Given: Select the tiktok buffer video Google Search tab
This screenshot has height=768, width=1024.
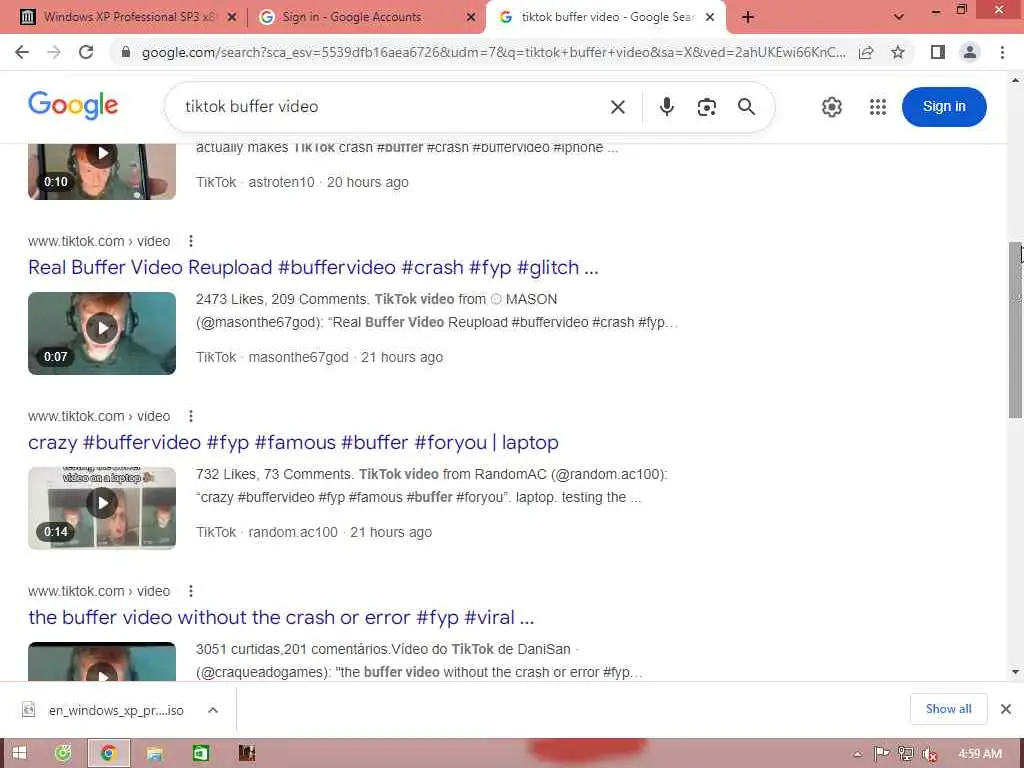Looking at the screenshot, I should (x=605, y=17).
